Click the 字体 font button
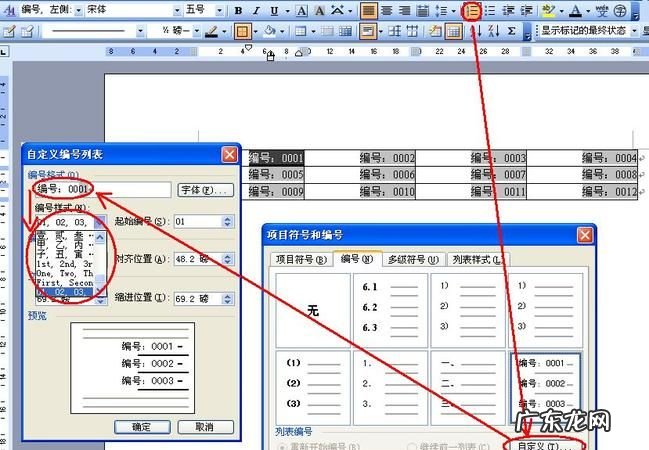649x450 pixels. click(204, 189)
